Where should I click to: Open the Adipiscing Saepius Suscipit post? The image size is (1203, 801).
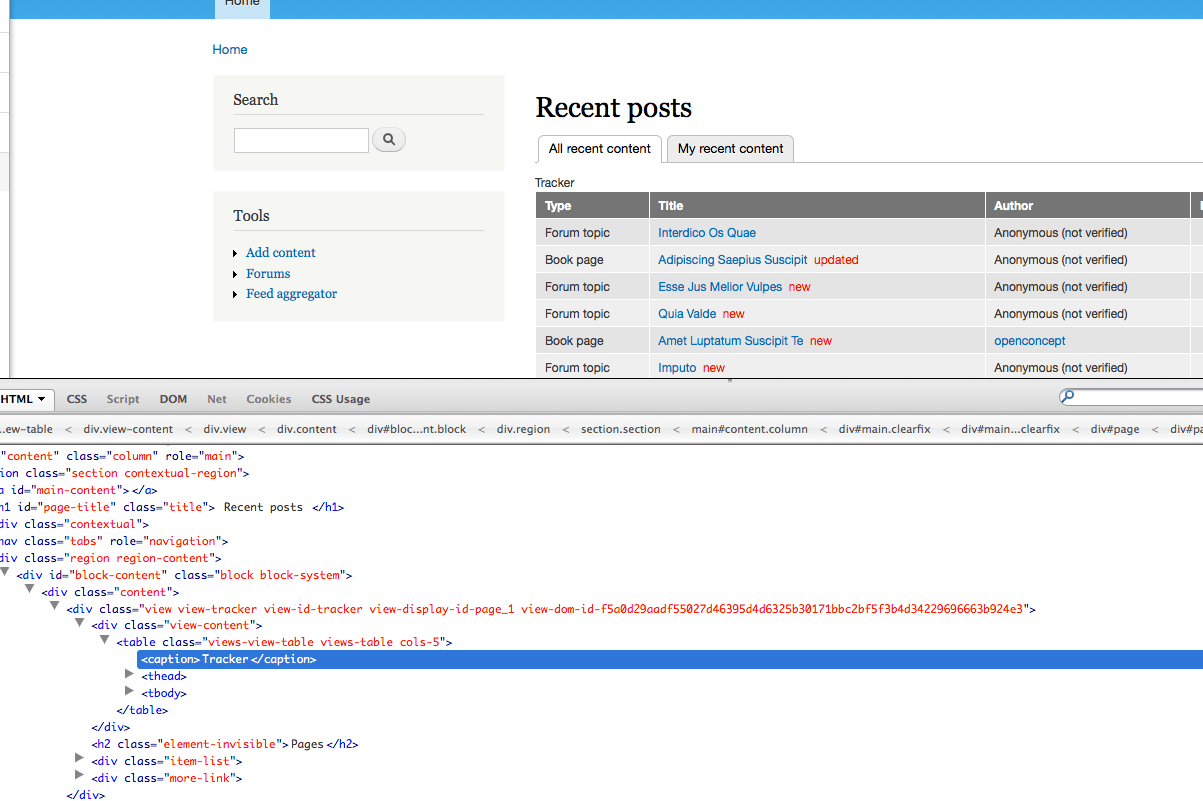coord(732,260)
